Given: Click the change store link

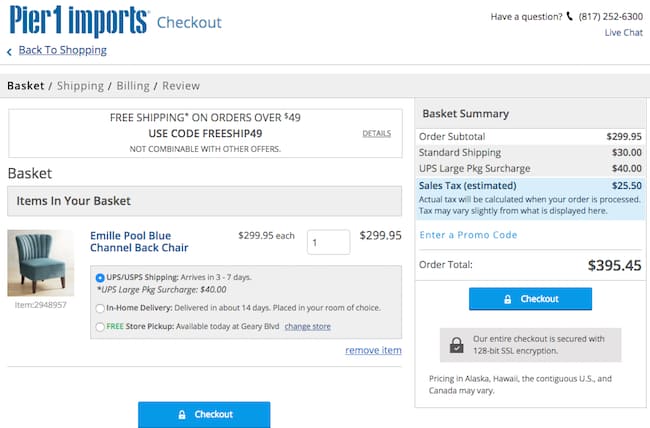Looking at the screenshot, I should pos(307,326).
